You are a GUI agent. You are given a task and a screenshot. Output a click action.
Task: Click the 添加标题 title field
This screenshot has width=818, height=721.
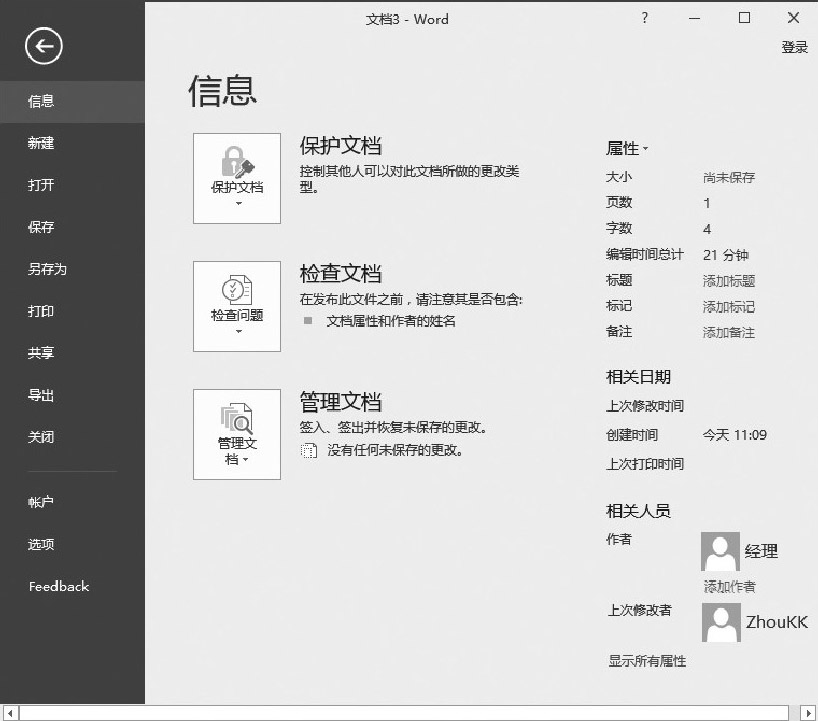pyautogui.click(x=729, y=281)
